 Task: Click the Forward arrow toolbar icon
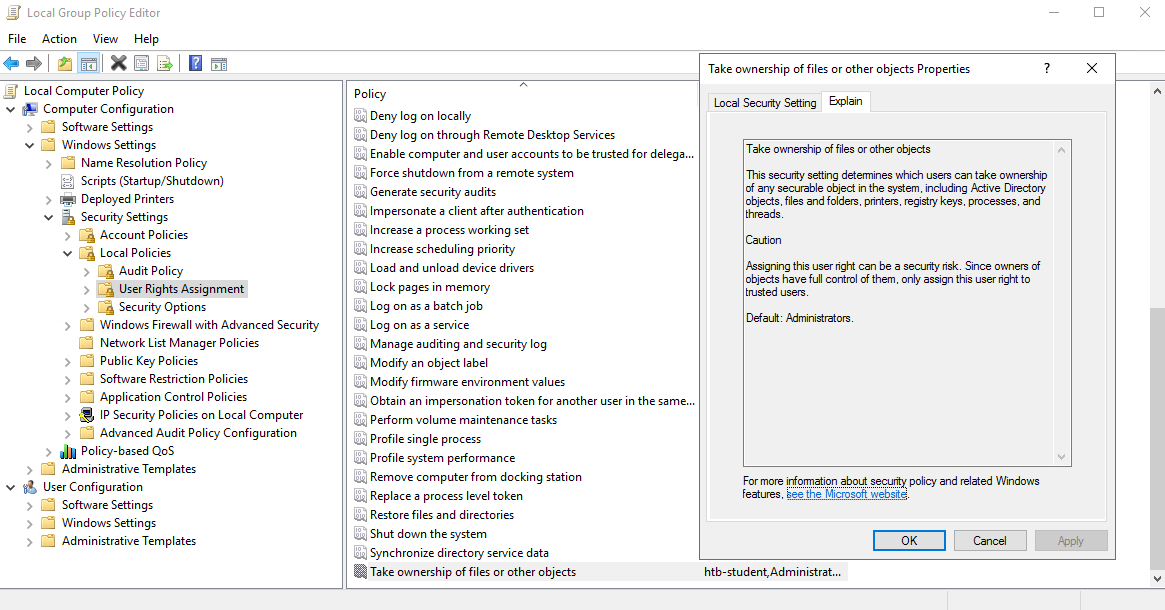pos(33,64)
